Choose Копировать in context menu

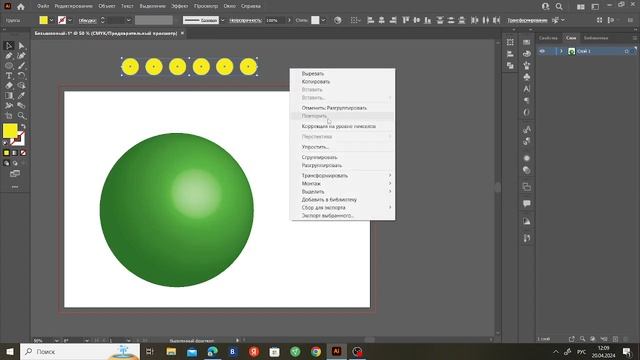pyautogui.click(x=316, y=82)
